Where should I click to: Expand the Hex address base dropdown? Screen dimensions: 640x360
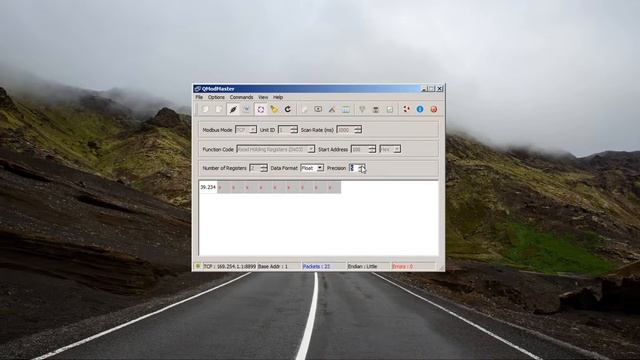point(390,149)
